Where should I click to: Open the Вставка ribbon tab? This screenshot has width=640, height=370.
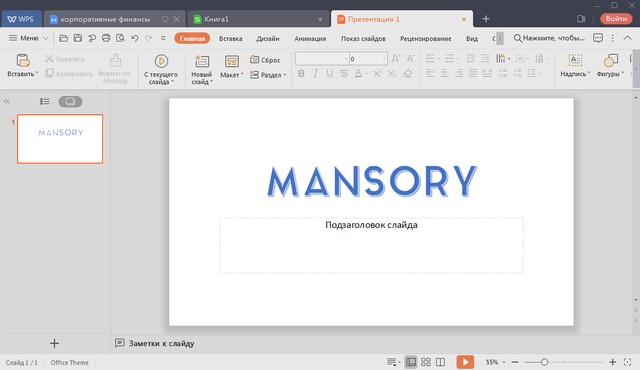click(231, 38)
